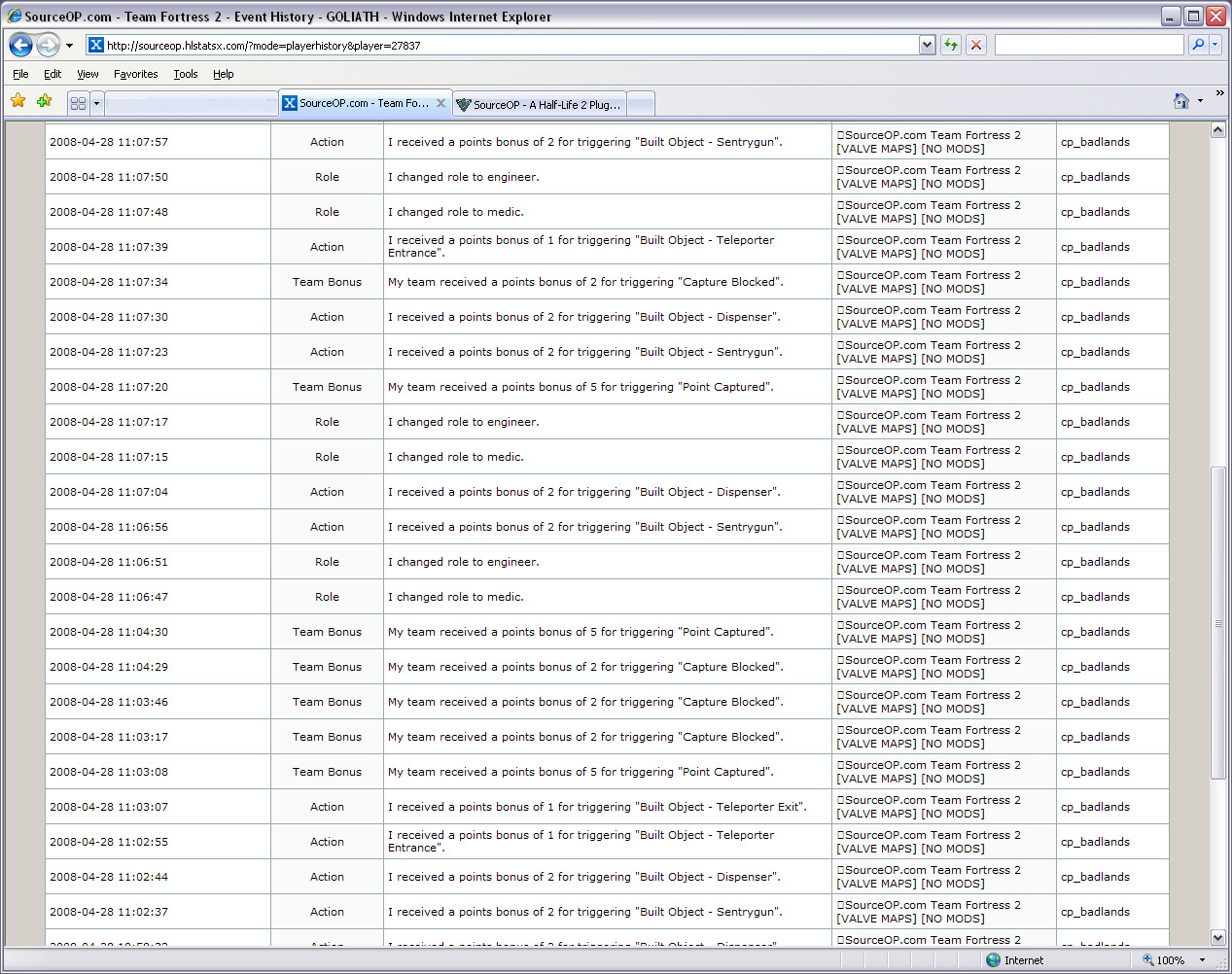The height and width of the screenshot is (974, 1232).
Task: Click the Teleporter Exit event description
Action: click(x=597, y=807)
